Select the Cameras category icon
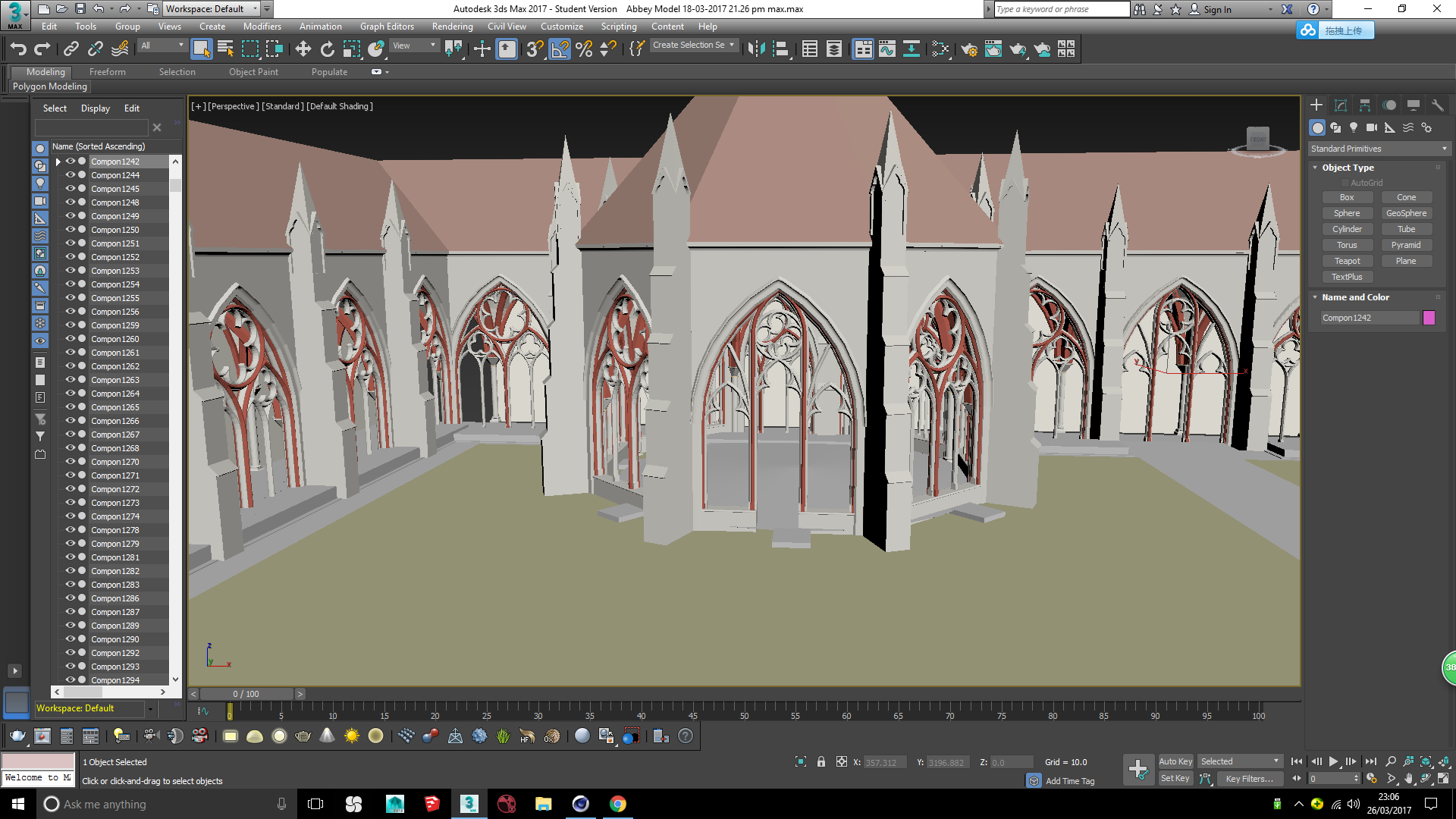Screen dimensions: 1456x819 1372,127
